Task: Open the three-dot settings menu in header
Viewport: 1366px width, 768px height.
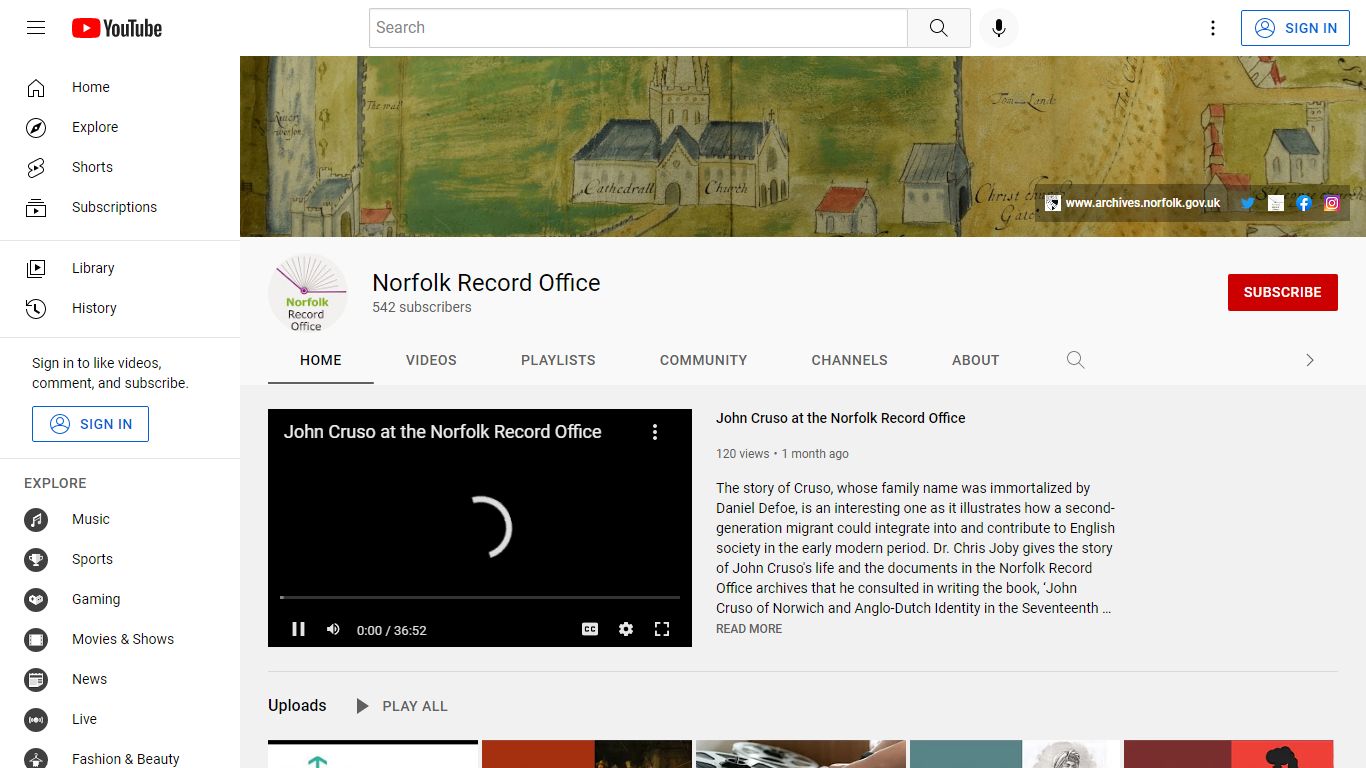Action: pyautogui.click(x=1213, y=28)
